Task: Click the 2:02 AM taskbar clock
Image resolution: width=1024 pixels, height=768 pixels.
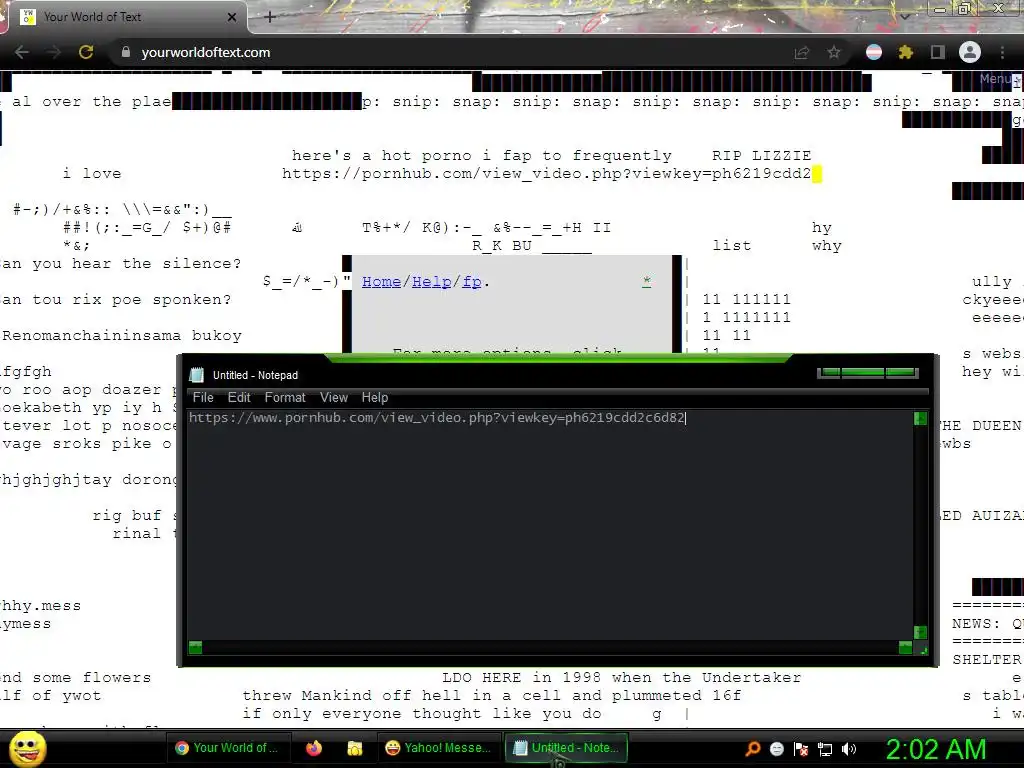Action: click(935, 749)
